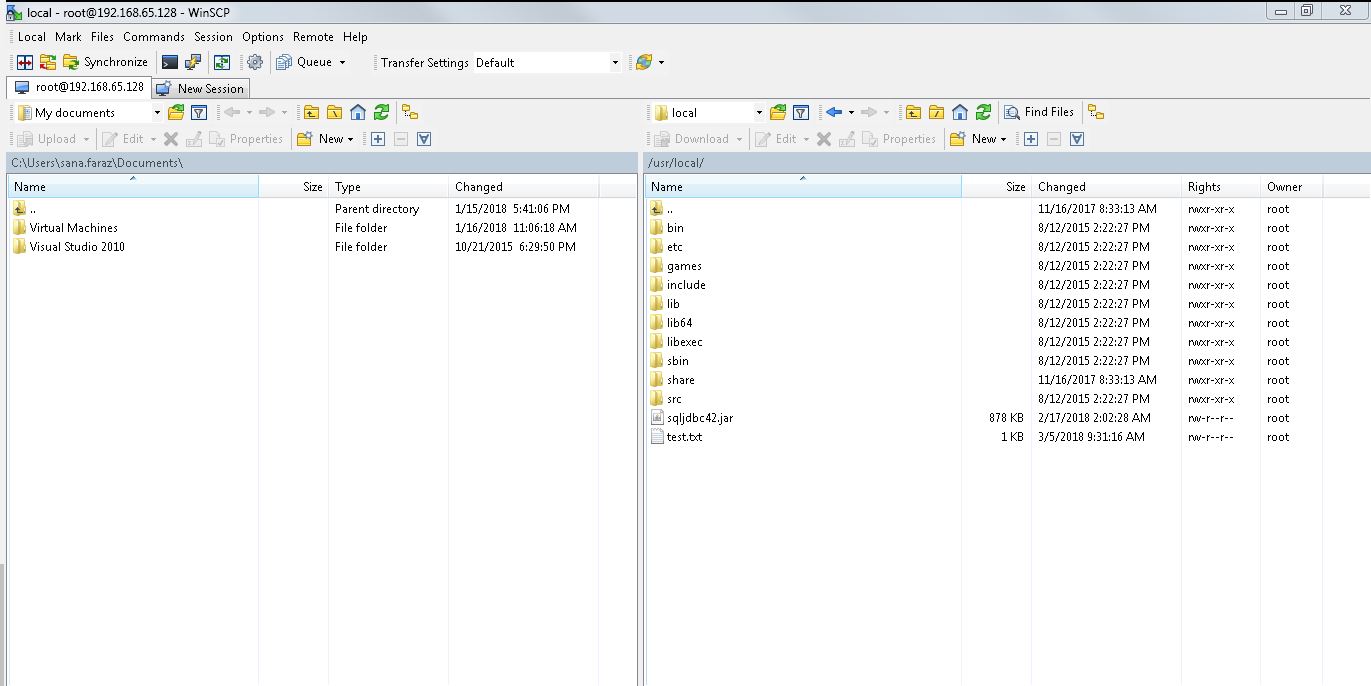Select the sqljdbc42.jar file
Screen dimensions: 1371x686
click(x=700, y=418)
